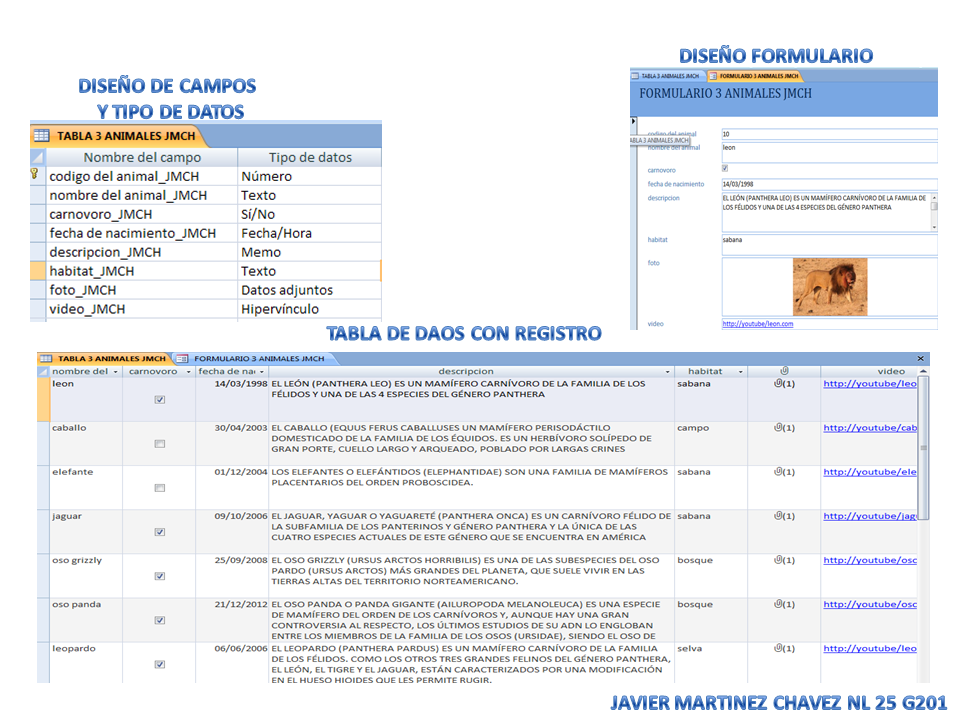
Task: Click the paperclip attachment column header
Action: [784, 371]
